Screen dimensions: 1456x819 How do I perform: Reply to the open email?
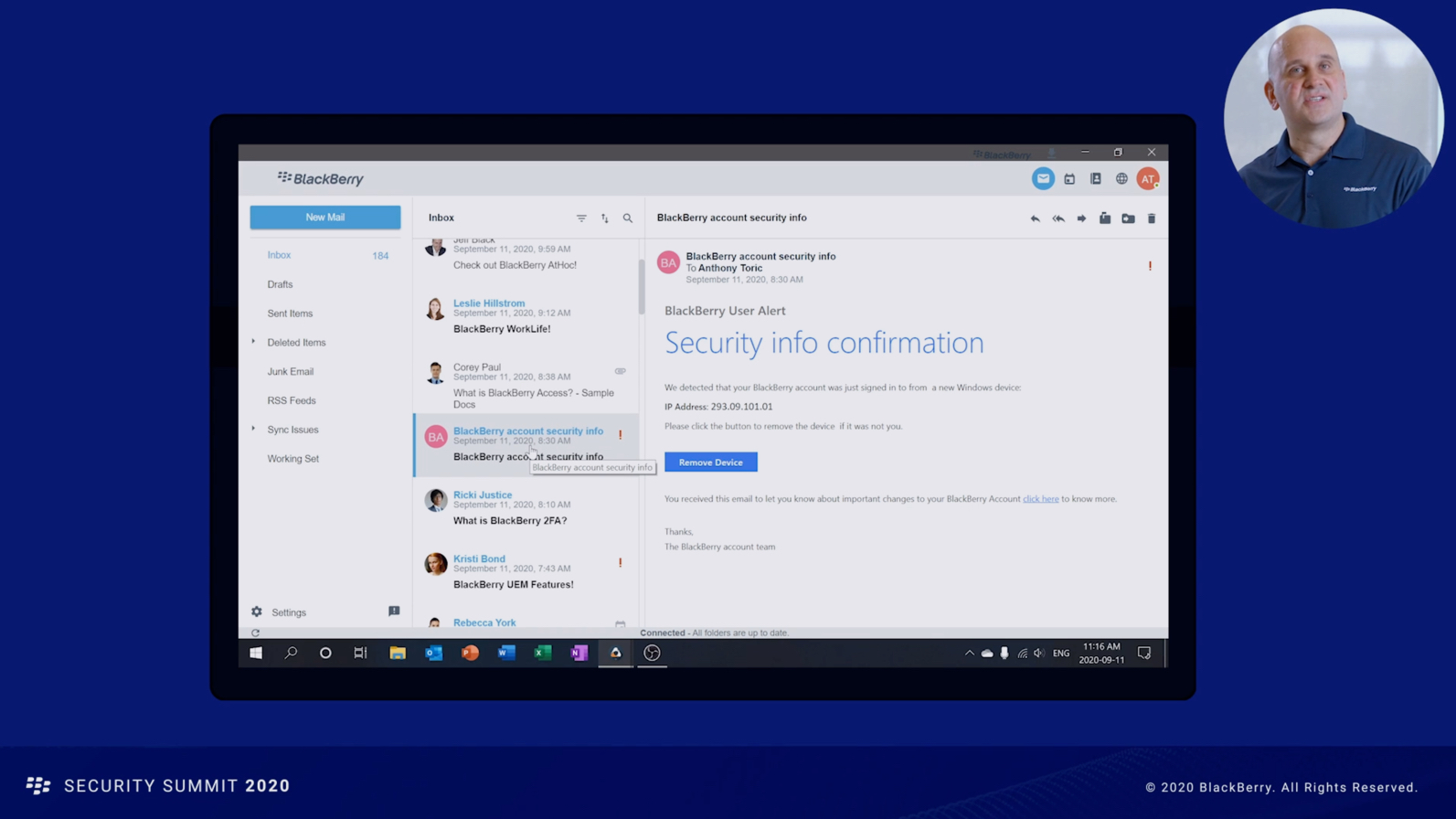pyautogui.click(x=1035, y=218)
